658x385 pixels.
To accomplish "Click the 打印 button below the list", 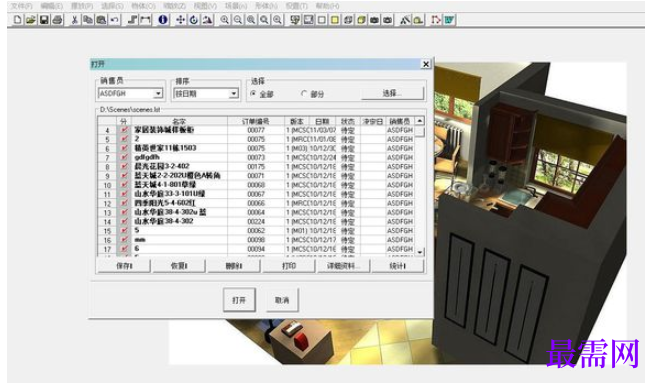I will tap(289, 266).
